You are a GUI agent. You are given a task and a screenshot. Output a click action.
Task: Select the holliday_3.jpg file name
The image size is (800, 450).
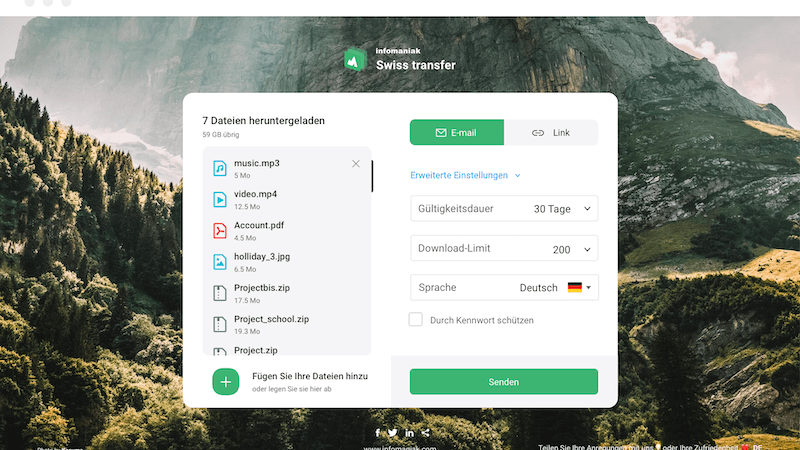point(262,257)
